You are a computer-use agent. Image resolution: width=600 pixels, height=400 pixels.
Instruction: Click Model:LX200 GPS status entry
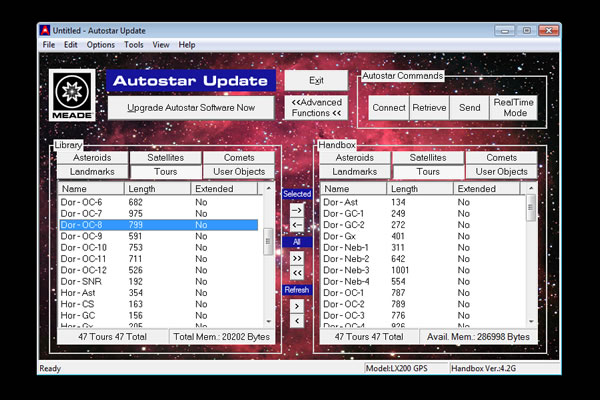point(406,369)
